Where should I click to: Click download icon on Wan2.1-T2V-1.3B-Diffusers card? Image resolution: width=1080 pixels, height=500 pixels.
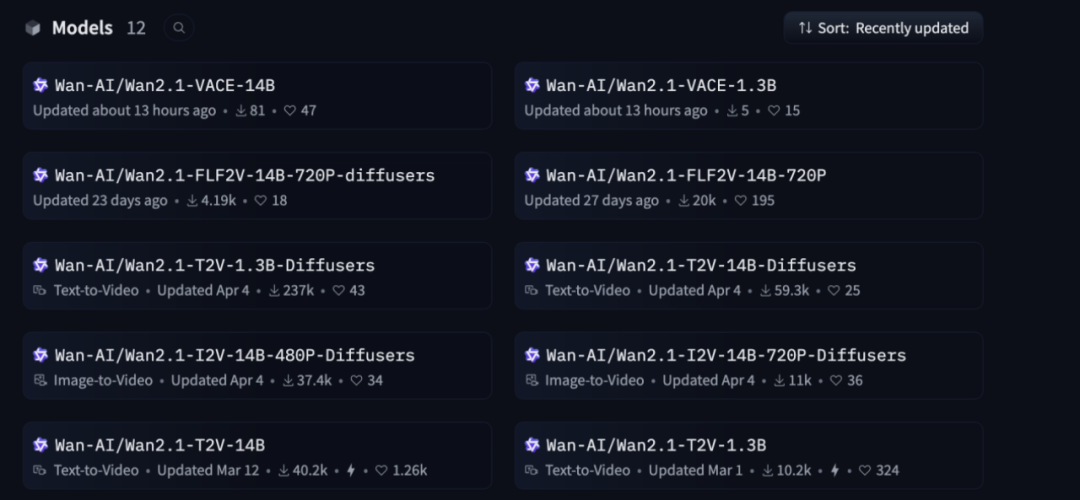[x=275, y=291]
